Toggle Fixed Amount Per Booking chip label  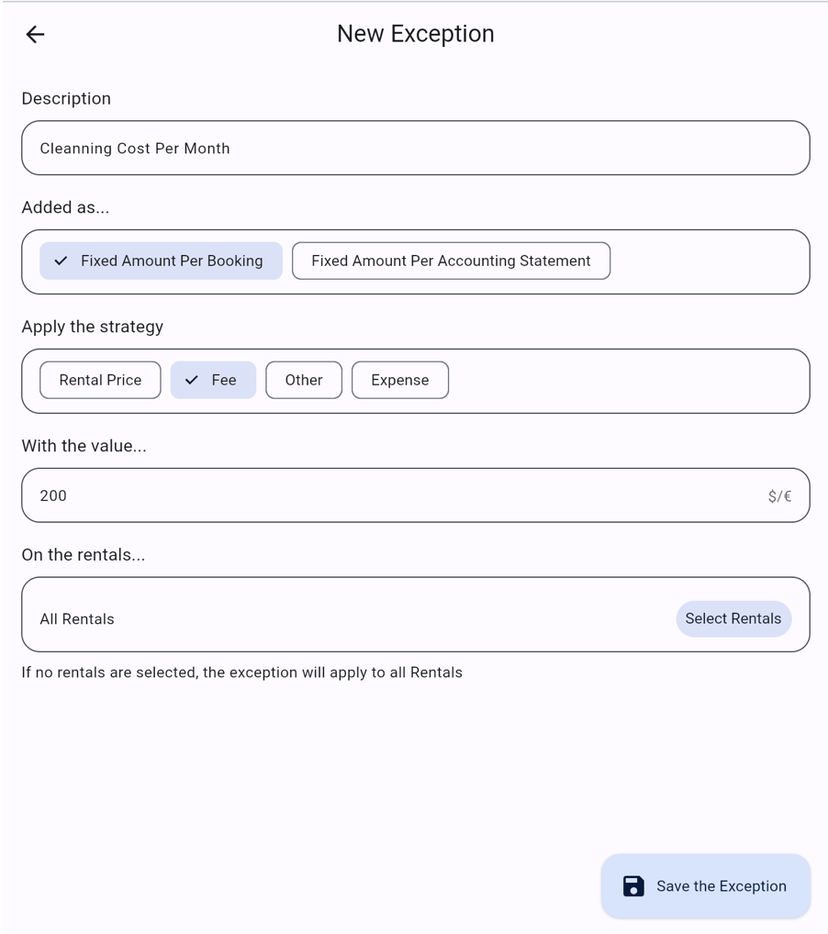point(171,261)
